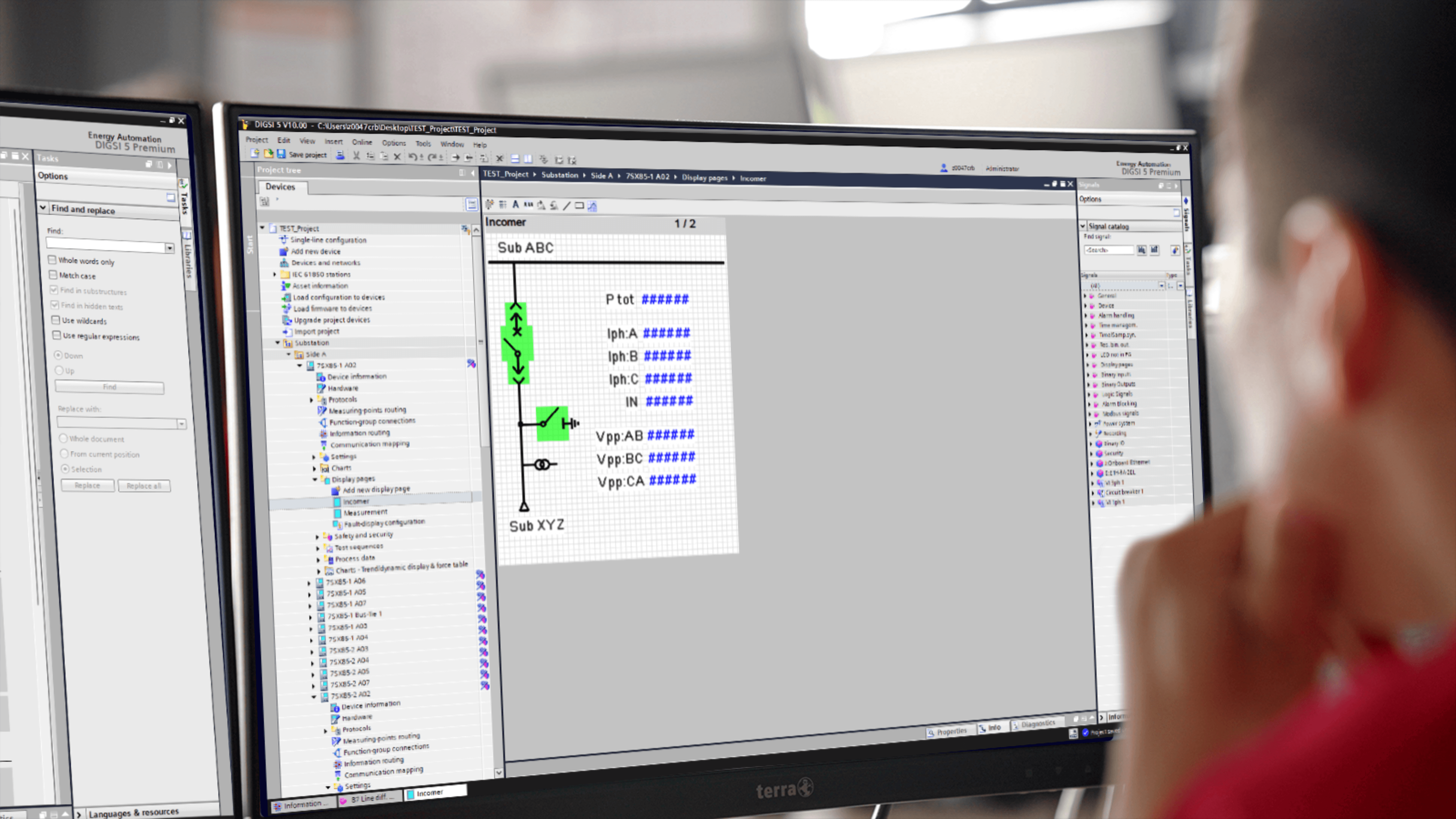Select the line drawing tool in display editor

[566, 206]
